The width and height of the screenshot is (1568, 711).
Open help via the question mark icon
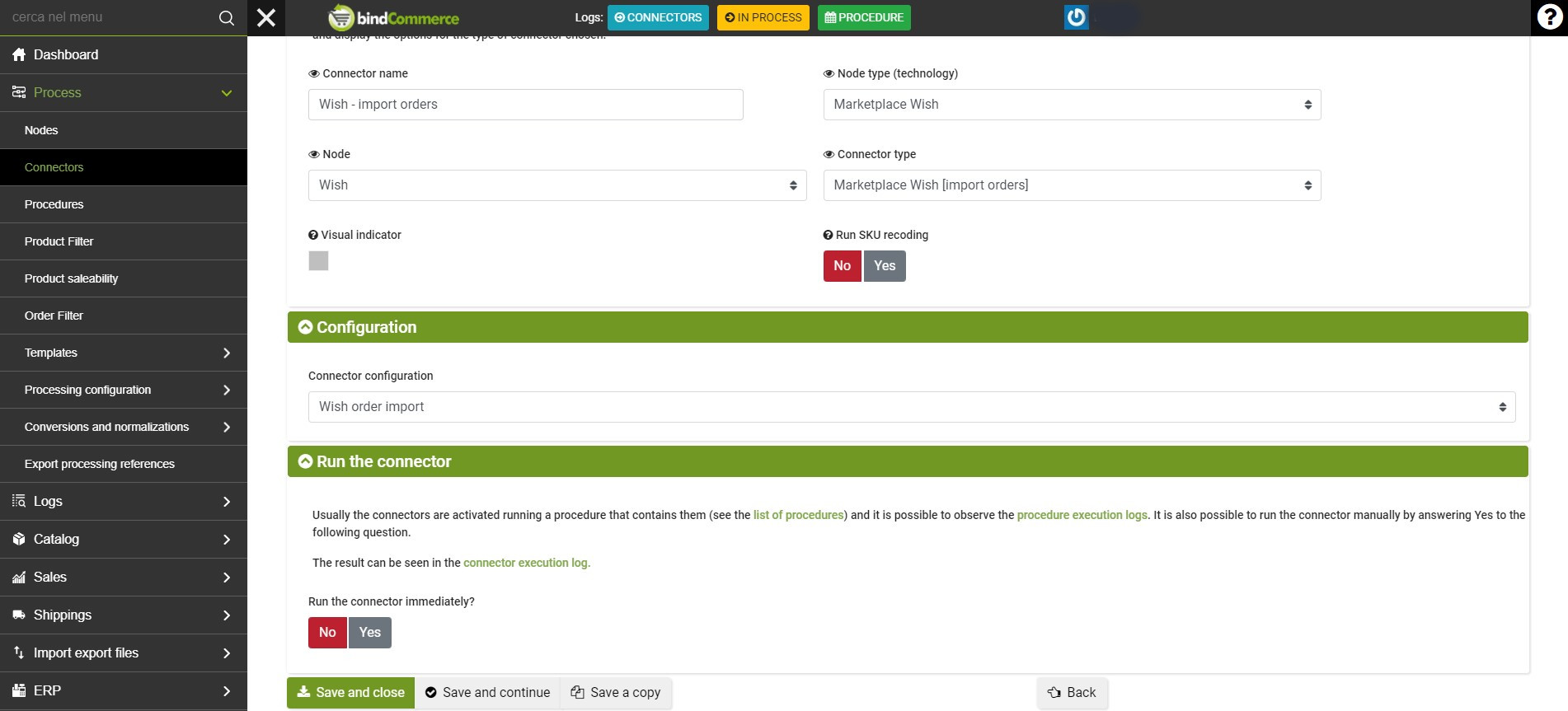(x=1549, y=17)
